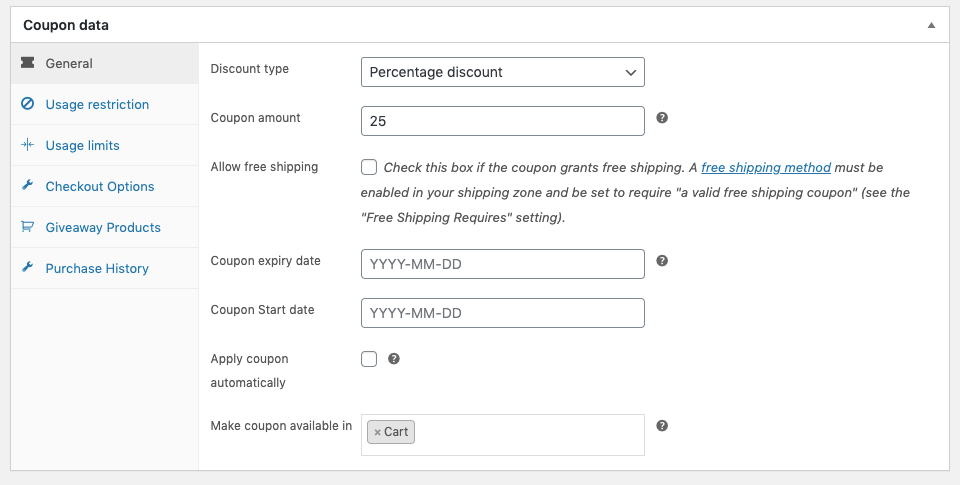Image resolution: width=960 pixels, height=485 pixels.
Task: Click the Purchase History wrench icon
Action: click(x=27, y=268)
